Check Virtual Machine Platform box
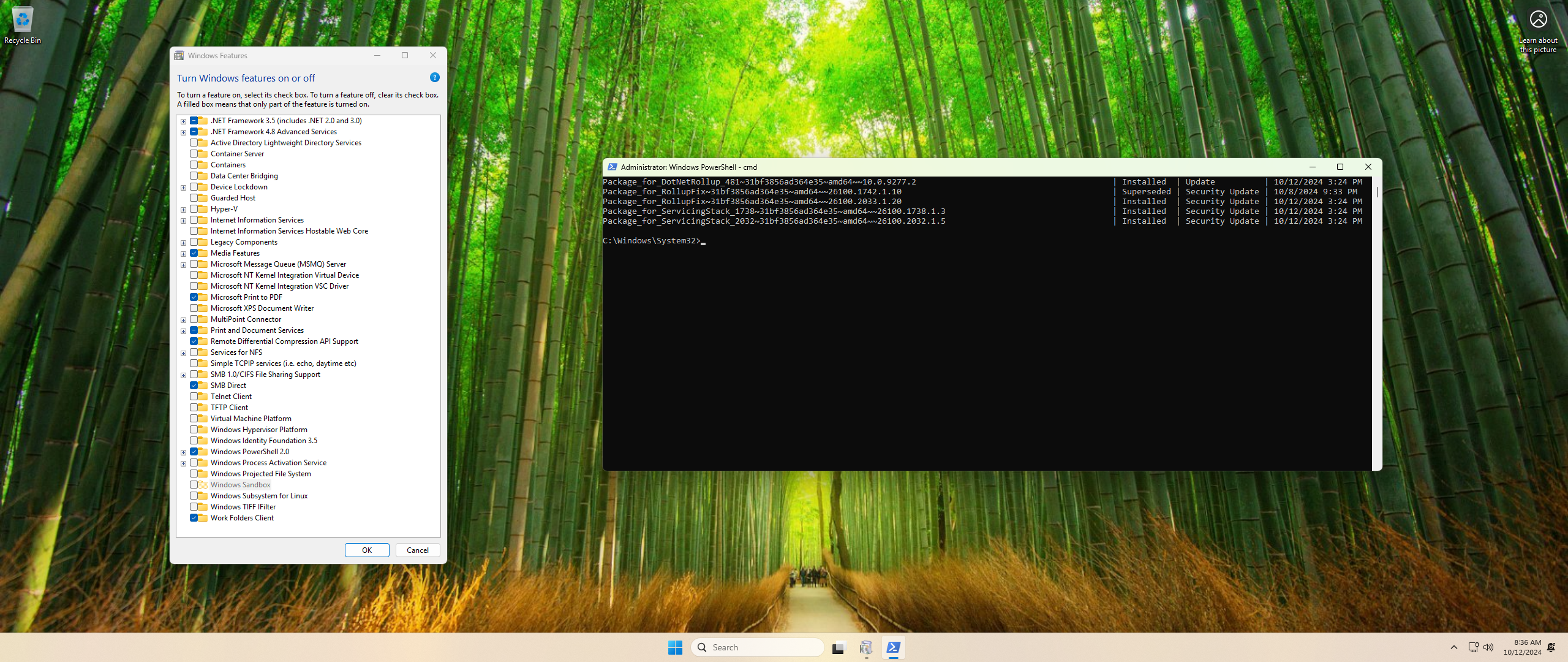Image resolution: width=1568 pixels, height=662 pixels. (194, 419)
